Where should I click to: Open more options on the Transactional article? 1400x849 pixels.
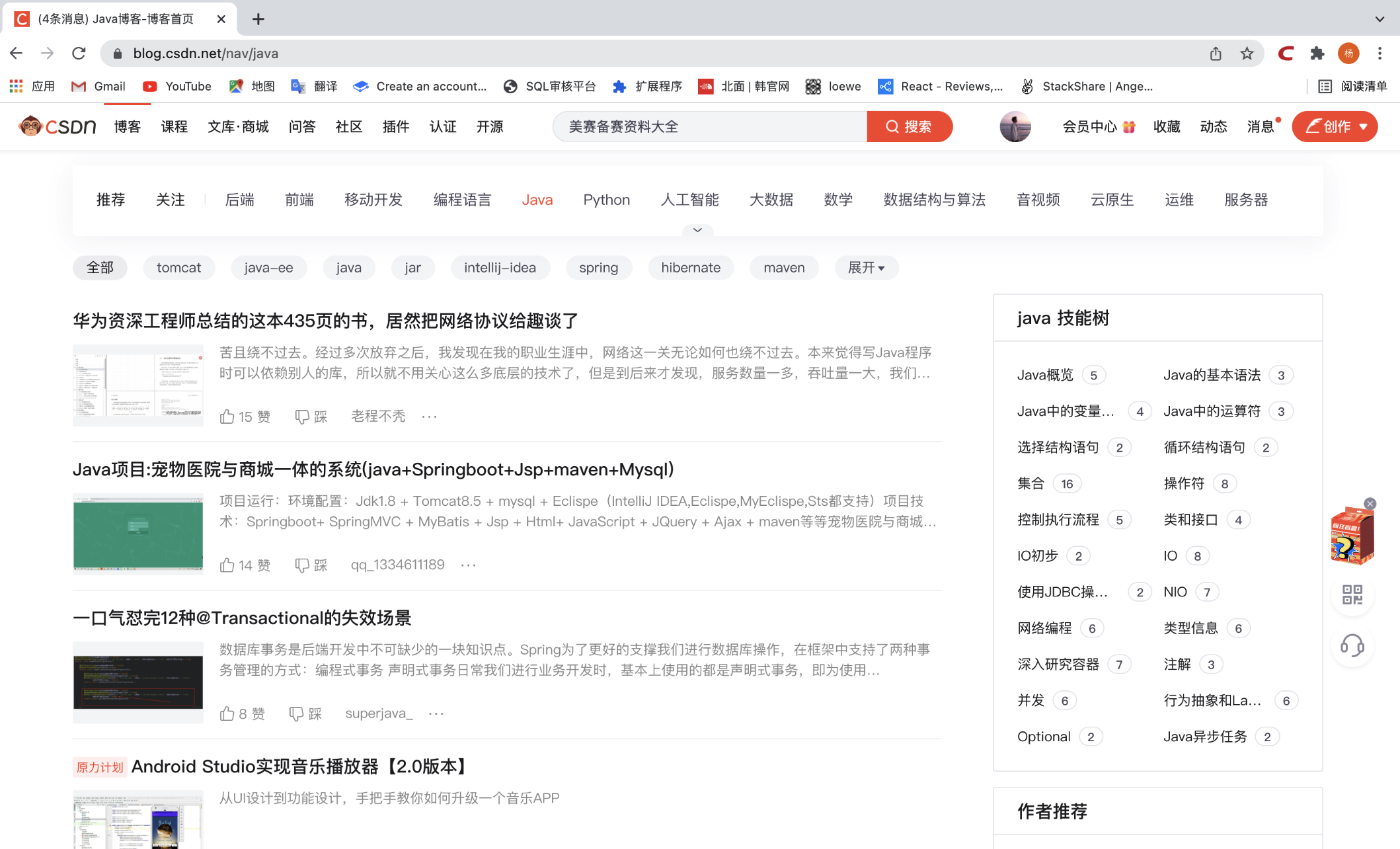(436, 713)
